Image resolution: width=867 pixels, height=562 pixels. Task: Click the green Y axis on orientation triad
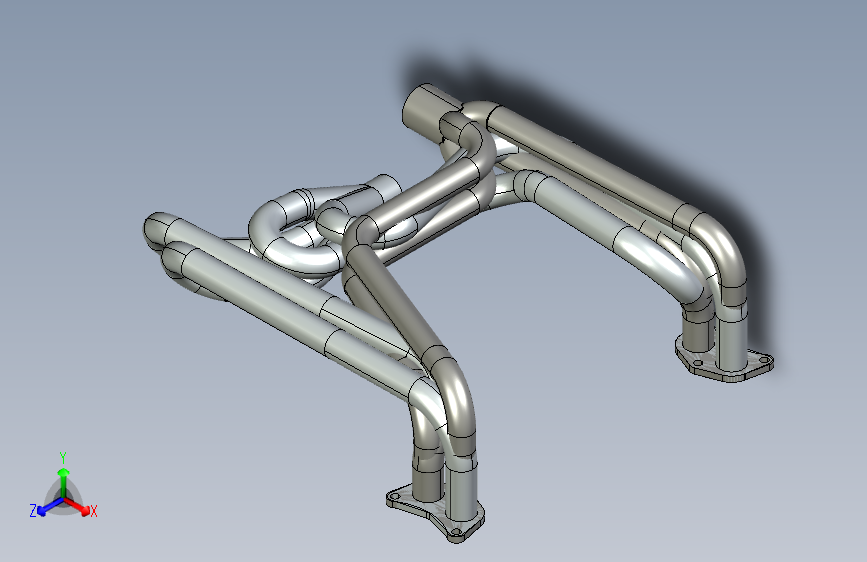coord(64,481)
